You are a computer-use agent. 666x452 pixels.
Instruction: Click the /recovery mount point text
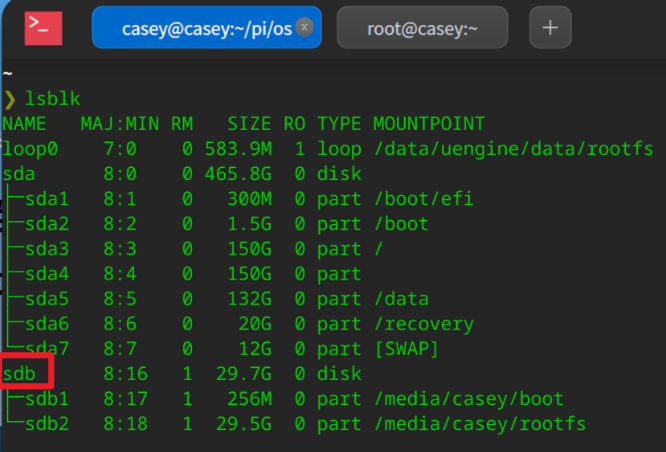click(424, 324)
